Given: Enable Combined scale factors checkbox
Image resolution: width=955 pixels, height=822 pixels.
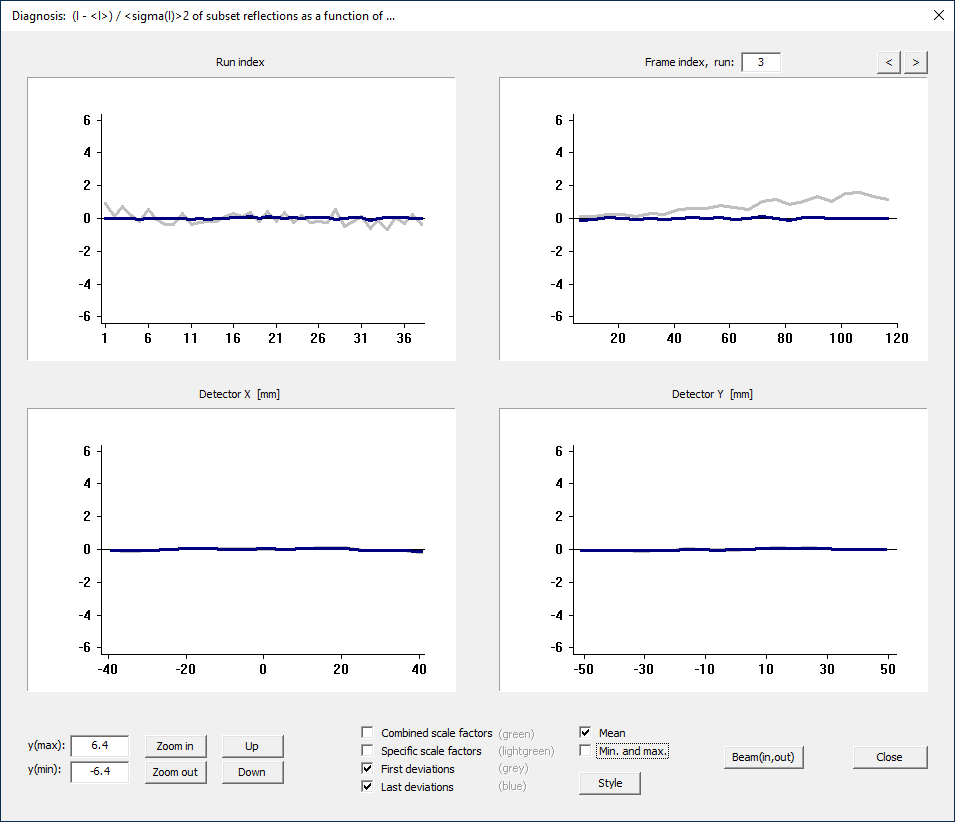Looking at the screenshot, I should tap(368, 733).
